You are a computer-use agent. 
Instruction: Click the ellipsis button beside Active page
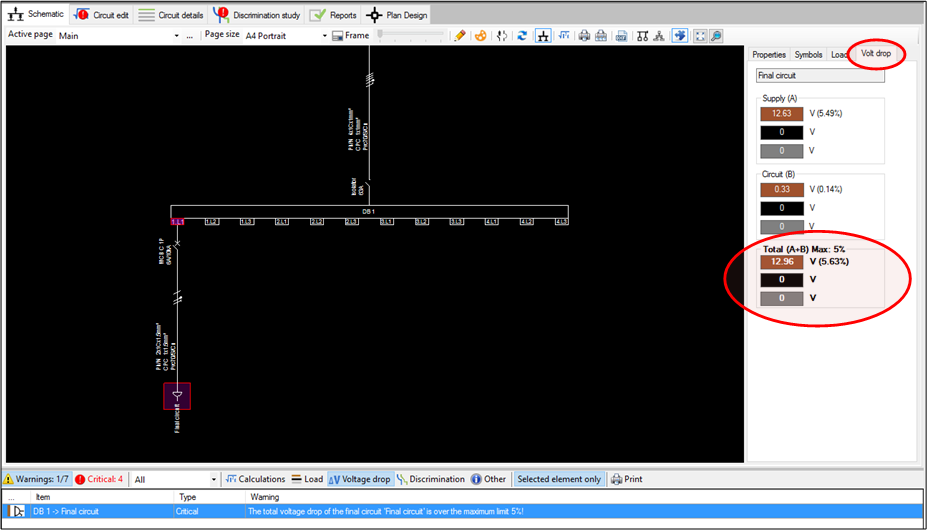(x=190, y=35)
